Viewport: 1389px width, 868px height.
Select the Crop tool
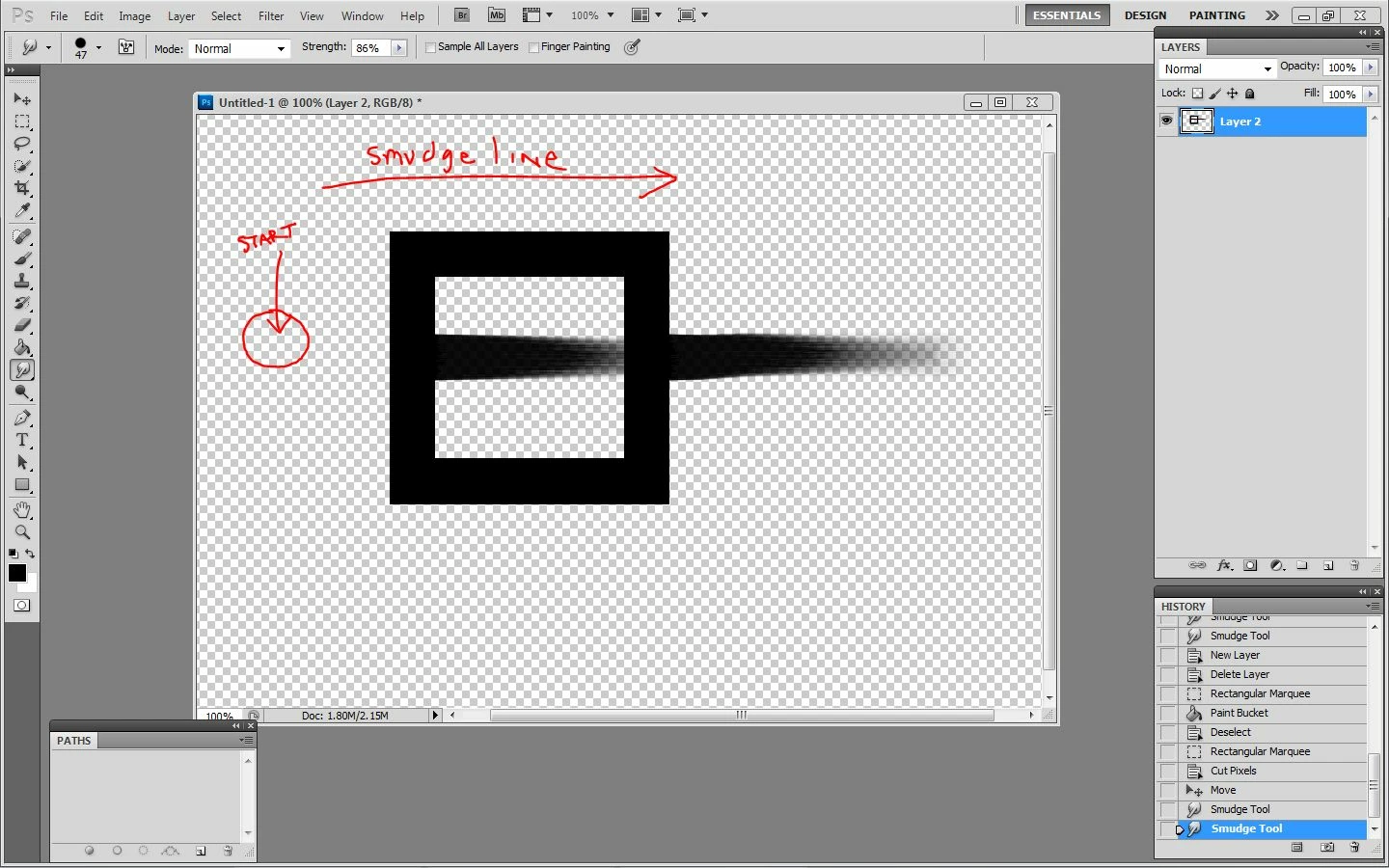(22, 188)
